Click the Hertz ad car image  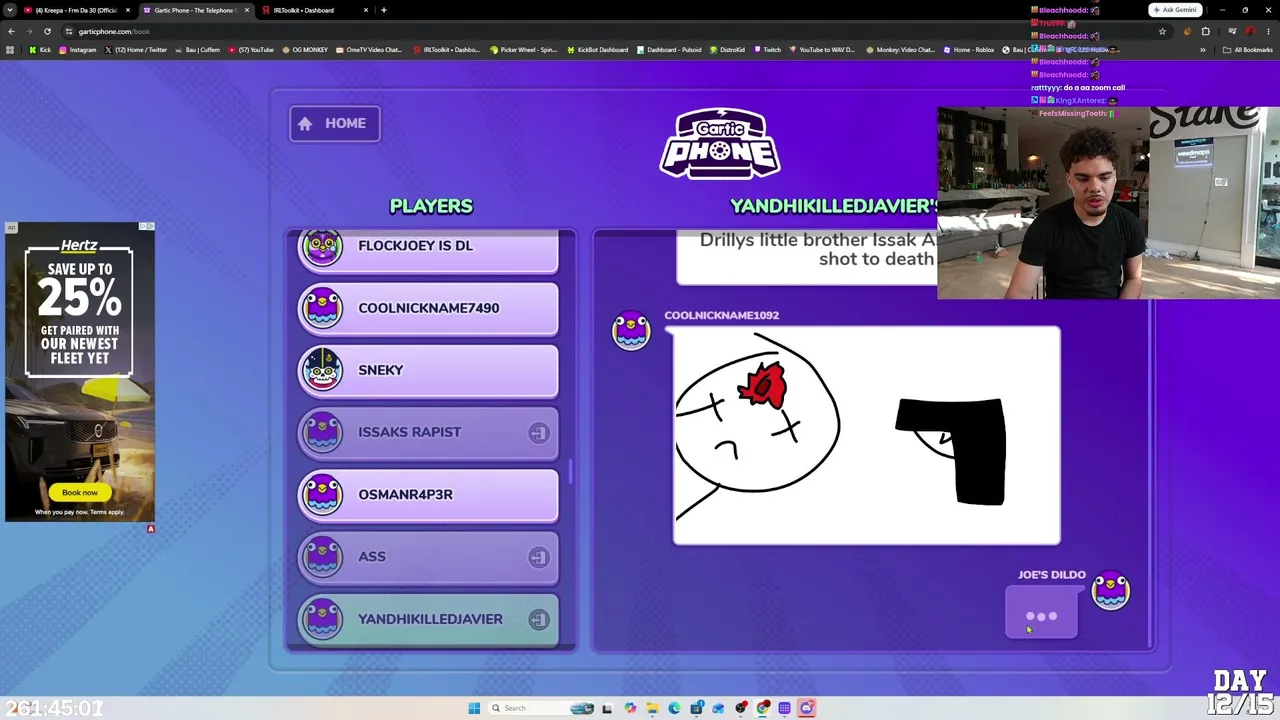point(80,435)
